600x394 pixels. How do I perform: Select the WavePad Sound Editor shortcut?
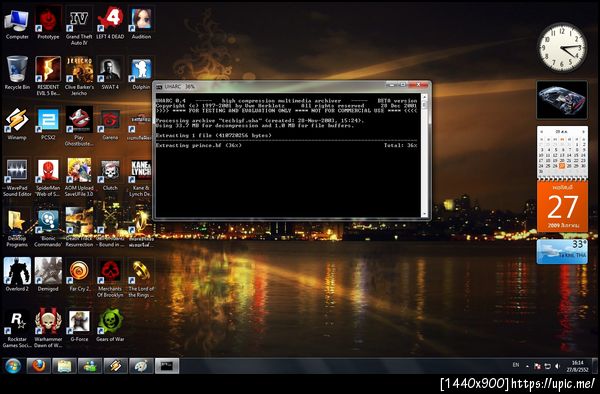tap(17, 177)
